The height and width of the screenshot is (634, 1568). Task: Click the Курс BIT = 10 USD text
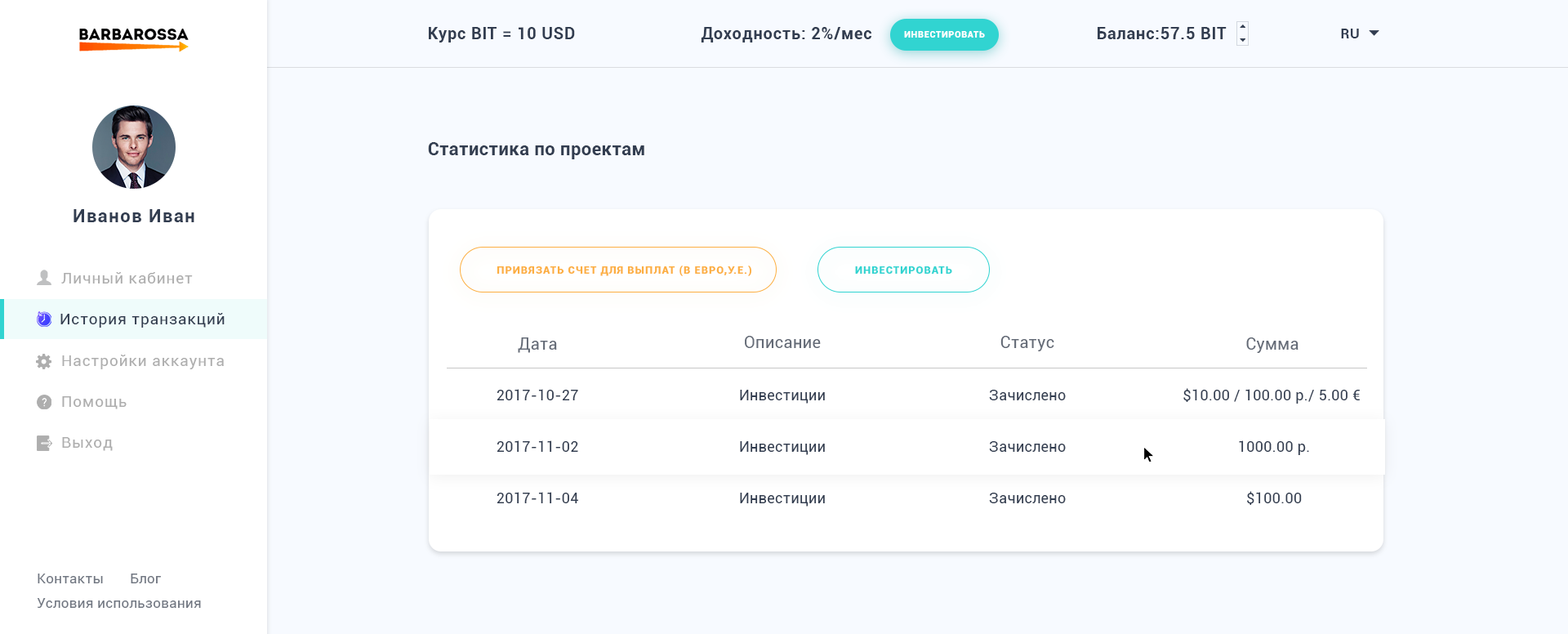coord(501,33)
